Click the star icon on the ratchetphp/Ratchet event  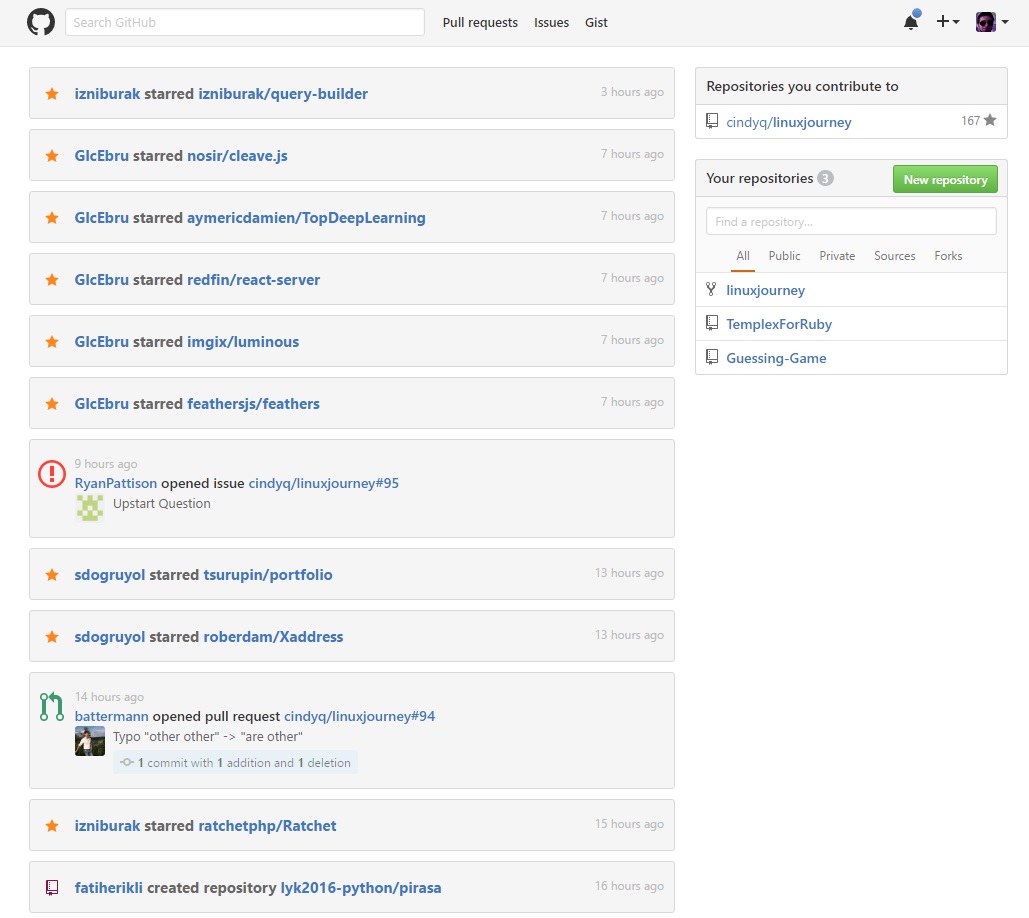(x=52, y=826)
